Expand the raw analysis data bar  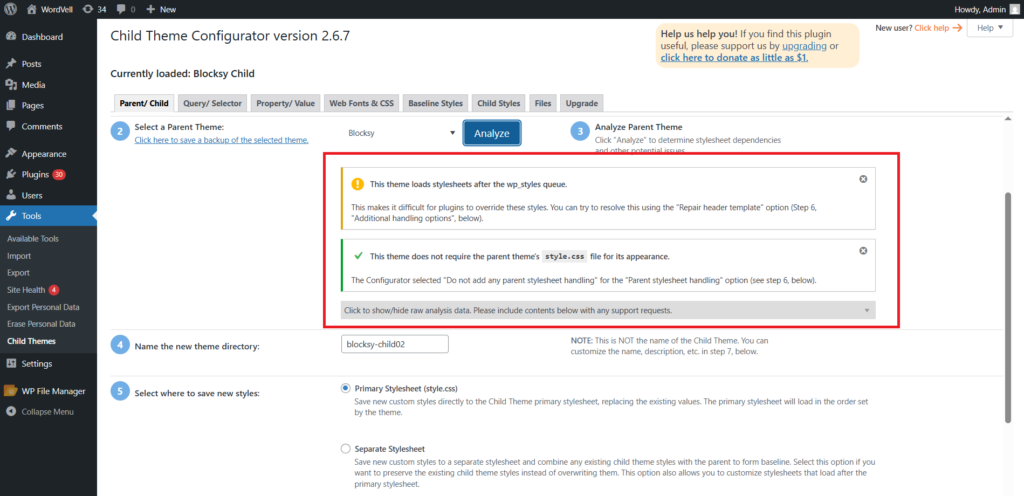coord(608,311)
